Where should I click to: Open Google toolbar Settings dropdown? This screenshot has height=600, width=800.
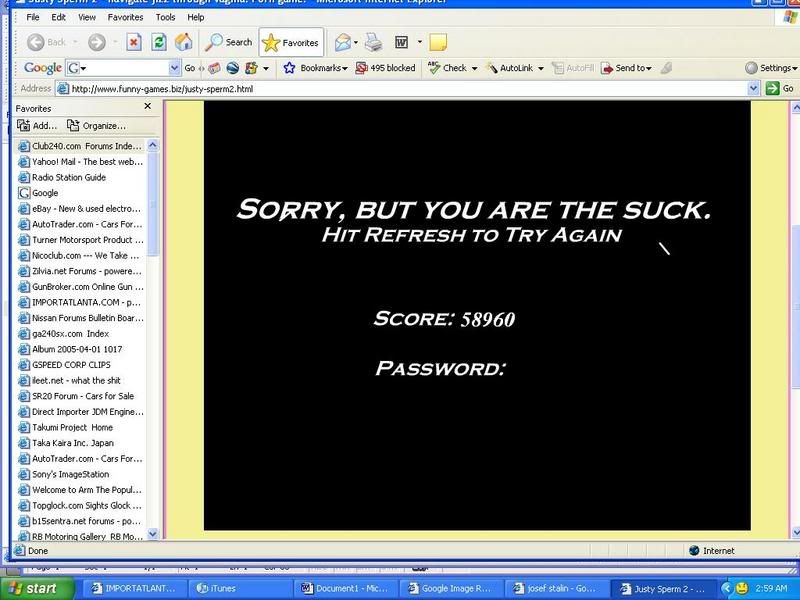point(771,68)
